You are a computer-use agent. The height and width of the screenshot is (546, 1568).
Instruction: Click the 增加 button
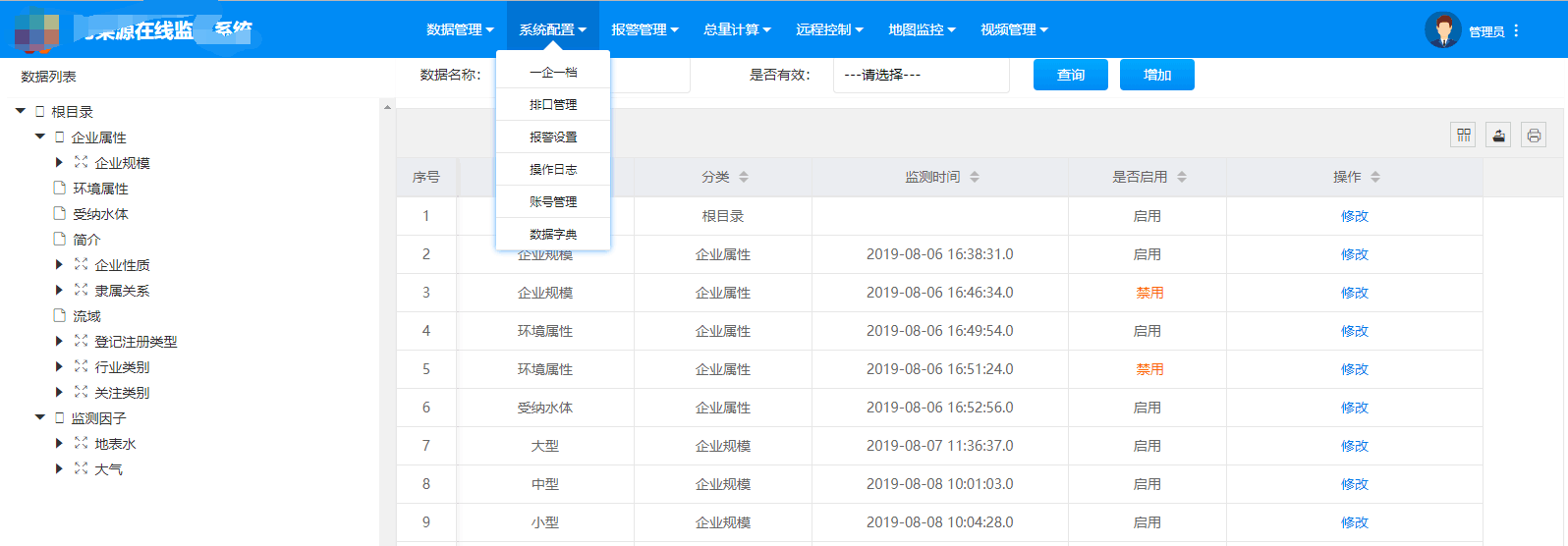[1156, 75]
